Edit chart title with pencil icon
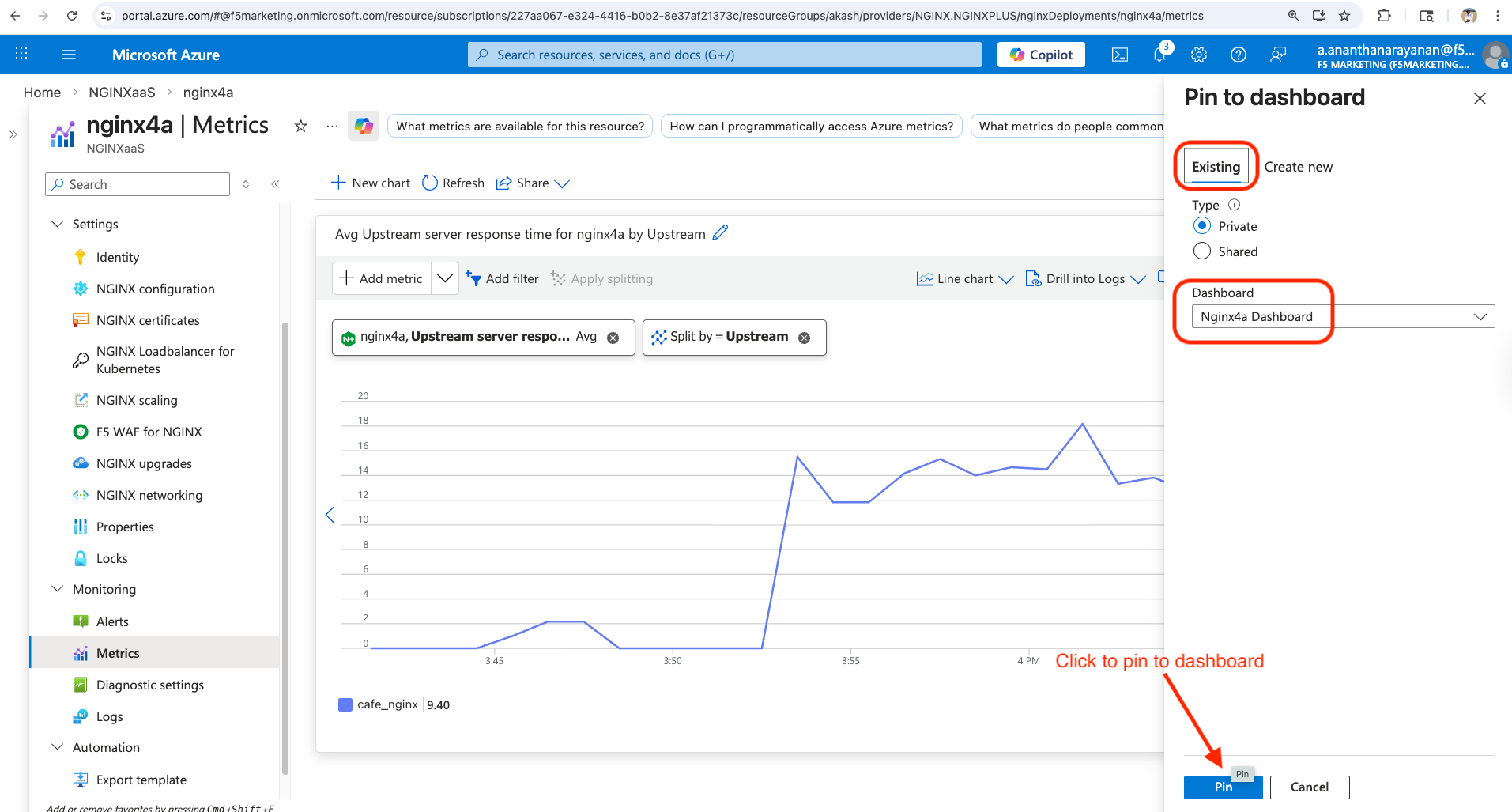 [x=720, y=233]
